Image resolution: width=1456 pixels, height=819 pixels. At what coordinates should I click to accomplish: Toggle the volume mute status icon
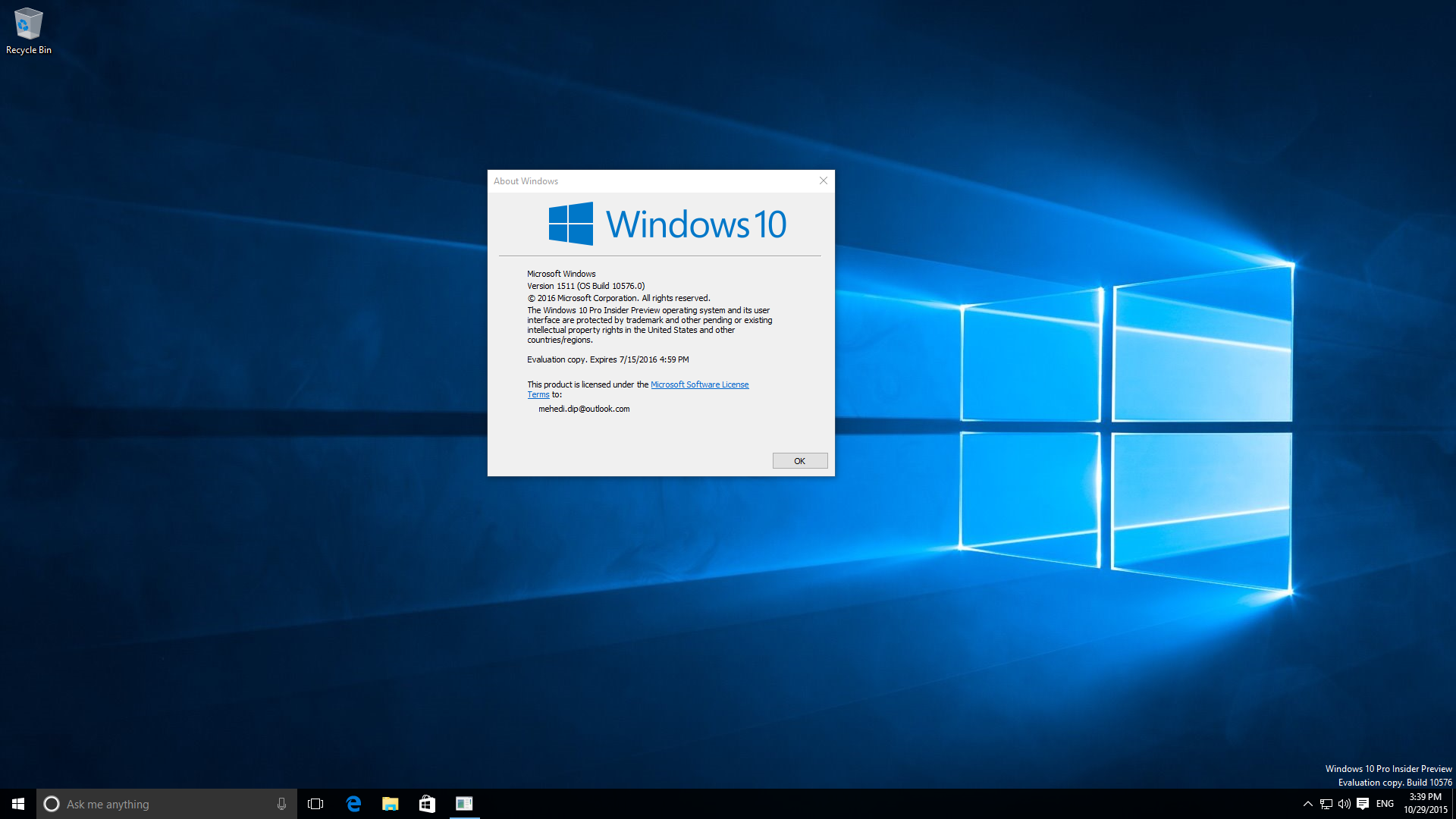(x=1342, y=804)
